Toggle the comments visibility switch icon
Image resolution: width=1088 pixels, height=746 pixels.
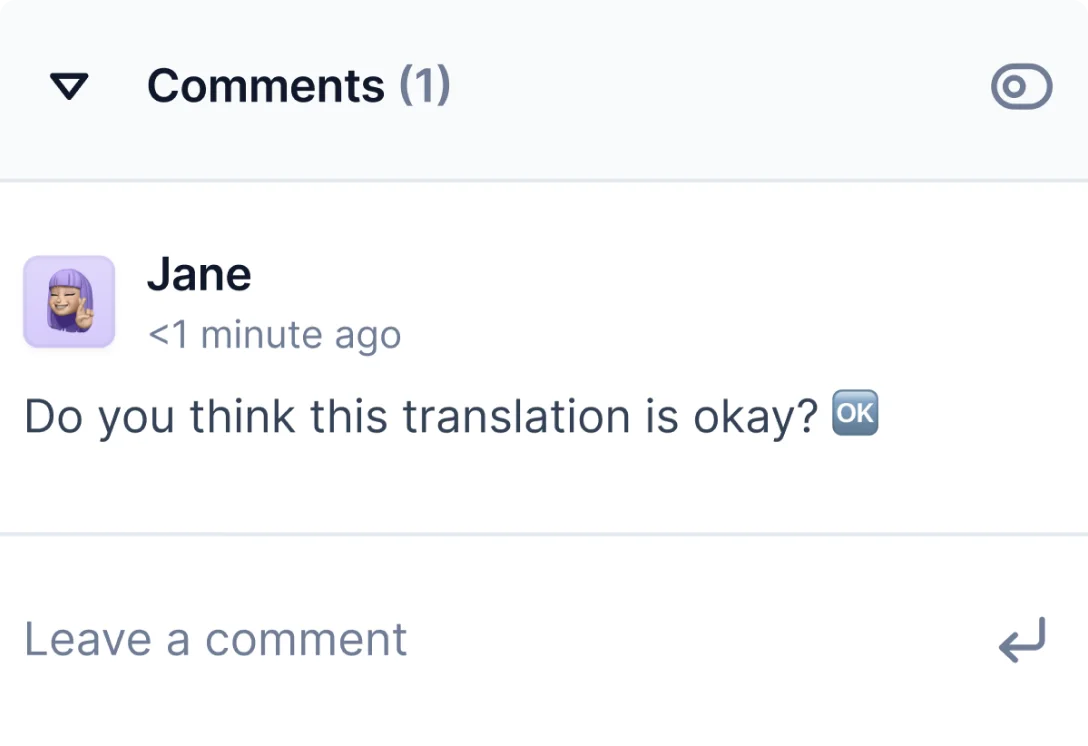click(1021, 87)
